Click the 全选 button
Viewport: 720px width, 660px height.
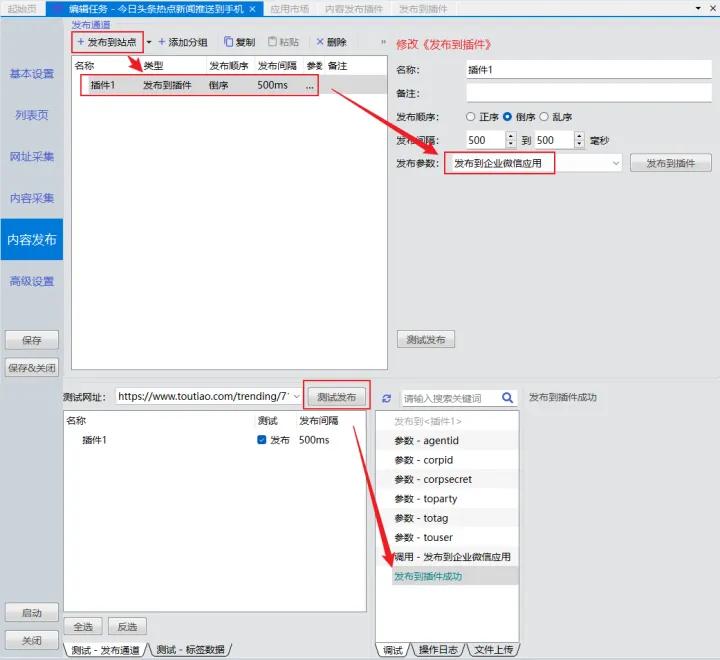(x=83, y=626)
